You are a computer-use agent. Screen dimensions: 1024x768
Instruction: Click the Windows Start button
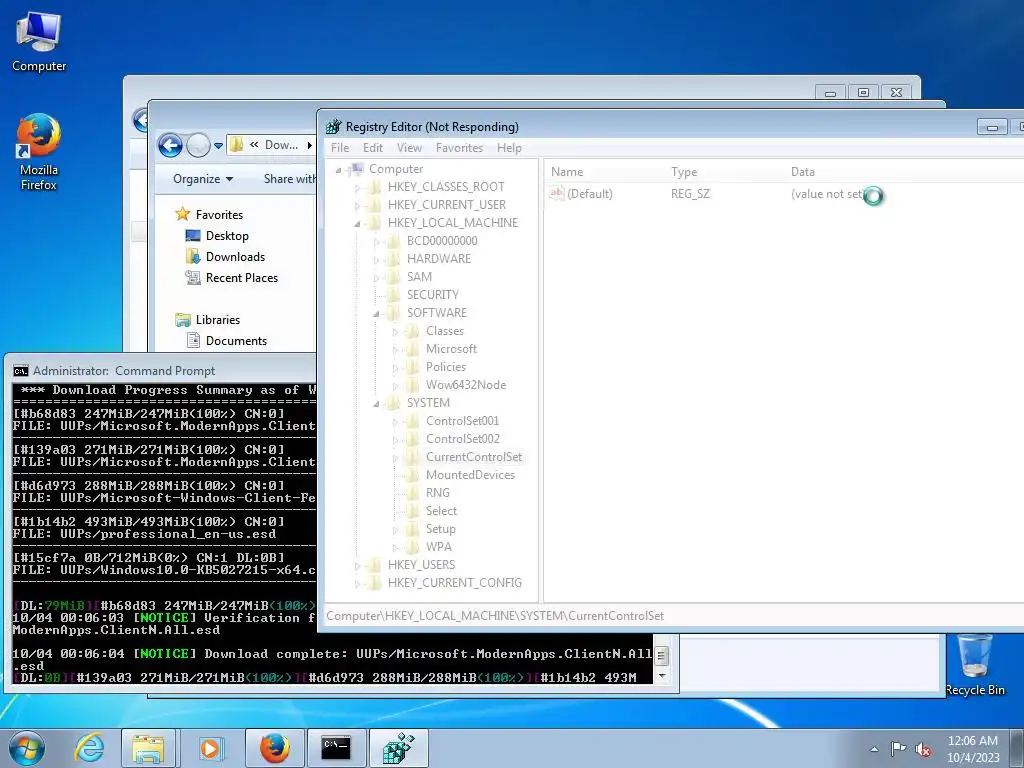pyautogui.click(x=27, y=748)
